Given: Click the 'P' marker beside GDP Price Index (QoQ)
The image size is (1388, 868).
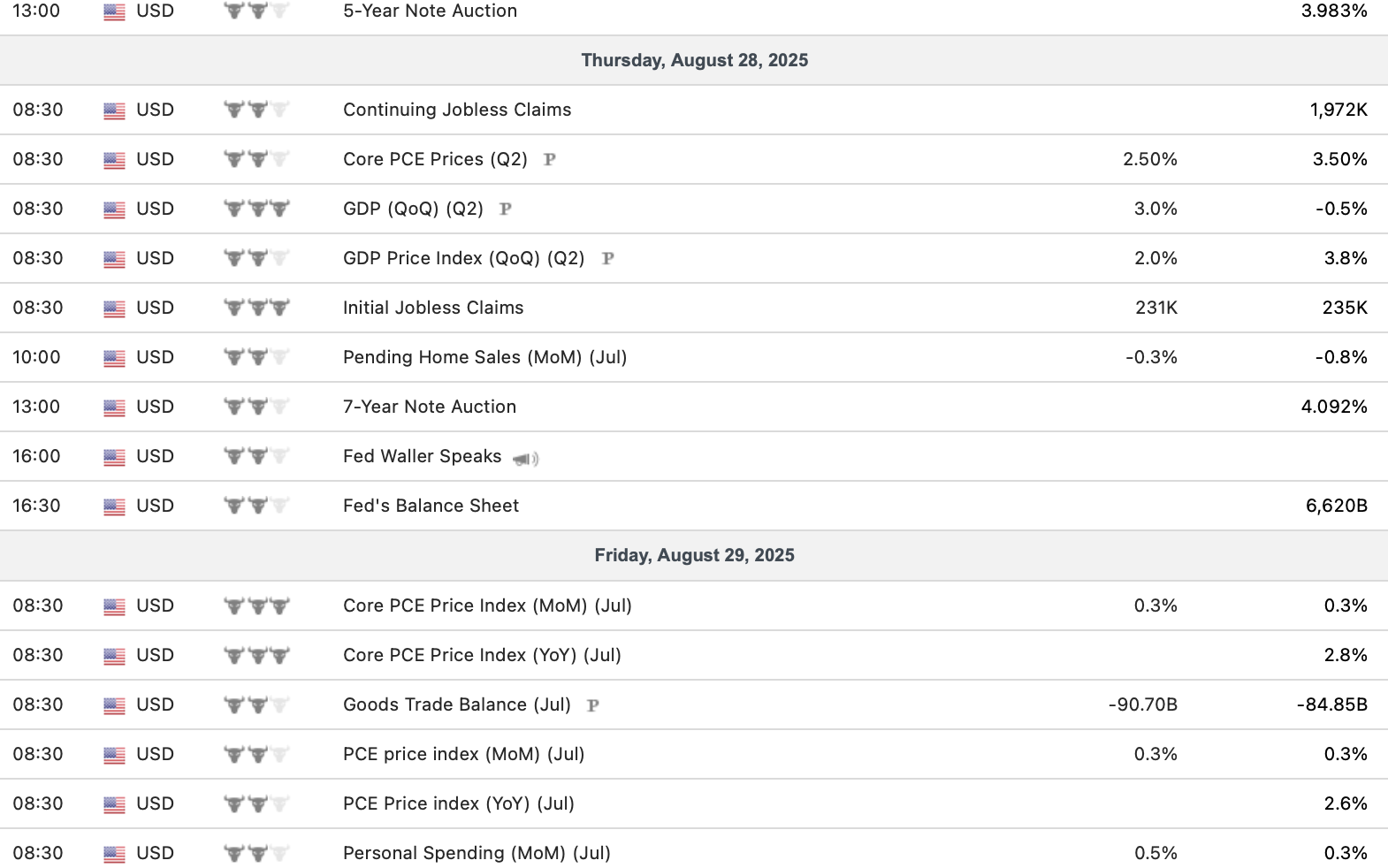Looking at the screenshot, I should (607, 258).
